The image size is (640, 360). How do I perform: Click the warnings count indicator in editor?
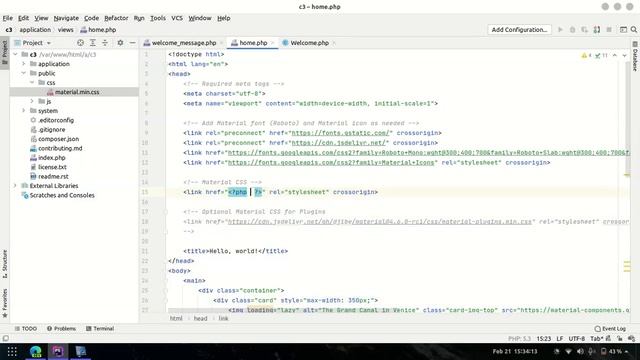click(x=586, y=56)
